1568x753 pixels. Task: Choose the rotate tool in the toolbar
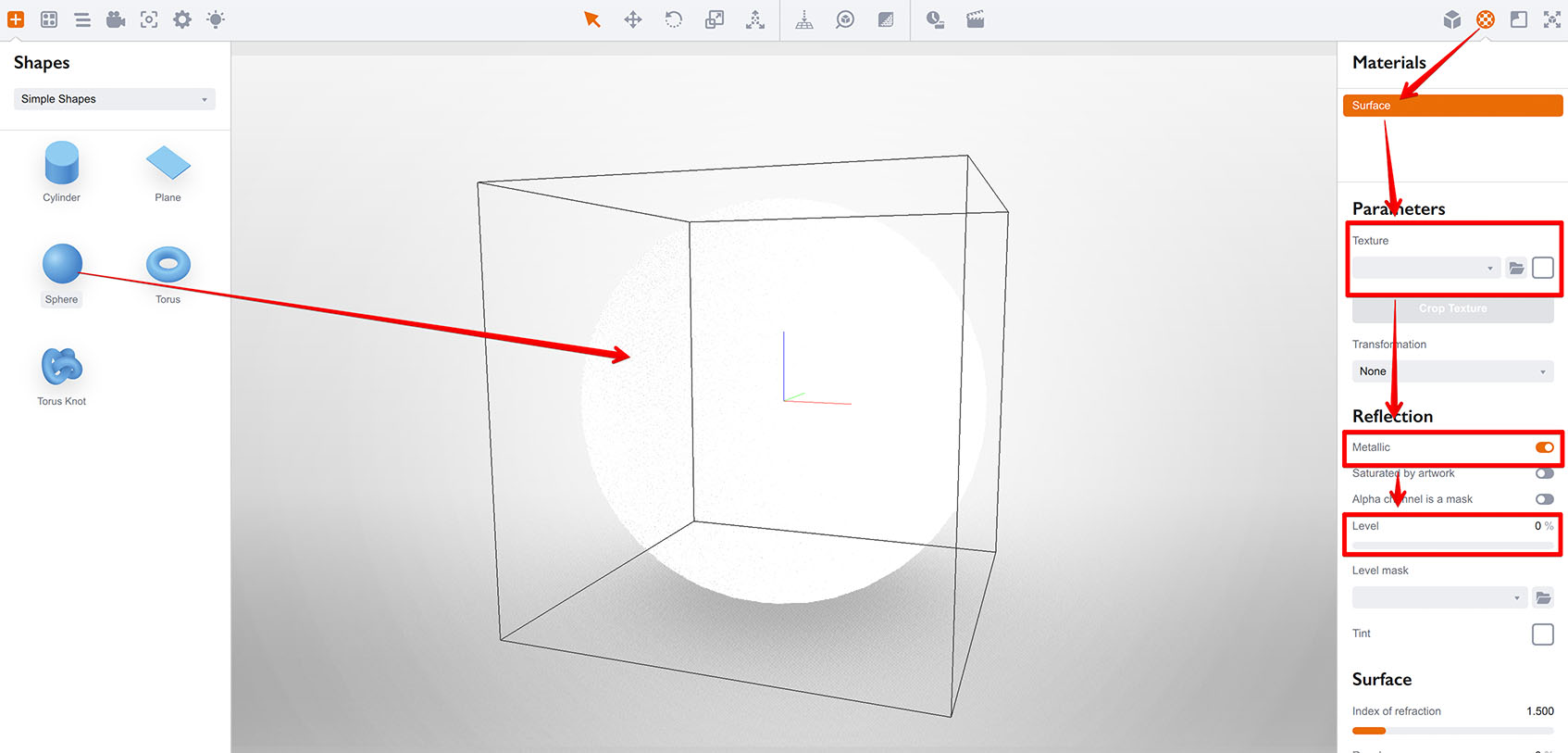point(674,19)
